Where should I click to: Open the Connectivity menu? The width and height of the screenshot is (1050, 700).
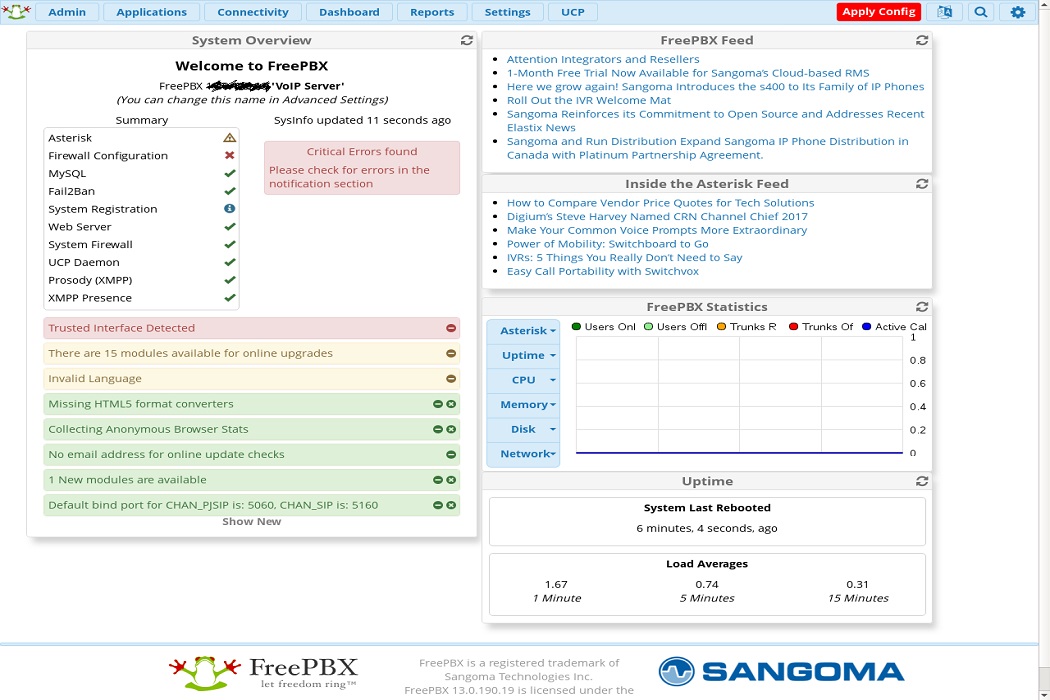coord(252,12)
